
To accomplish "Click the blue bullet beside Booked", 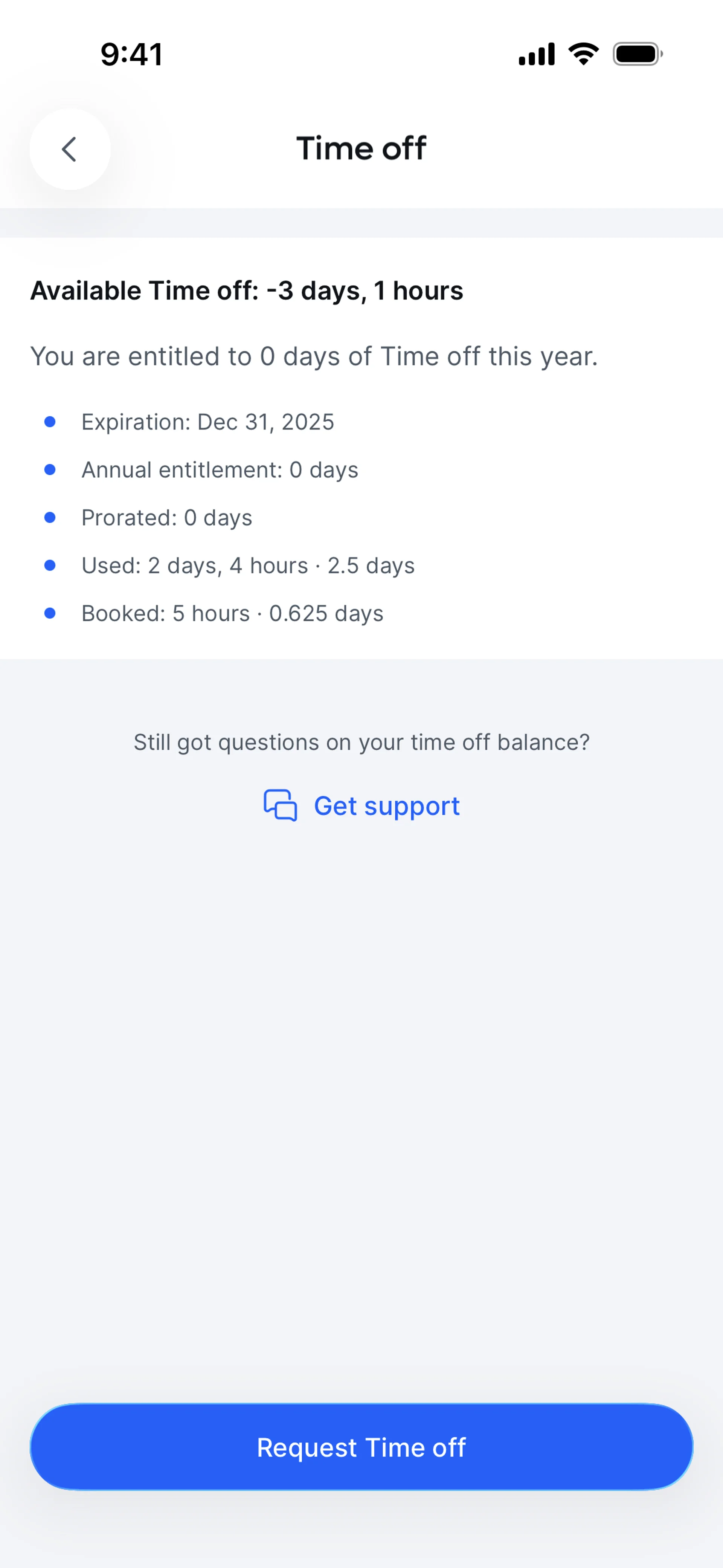I will click(x=50, y=613).
